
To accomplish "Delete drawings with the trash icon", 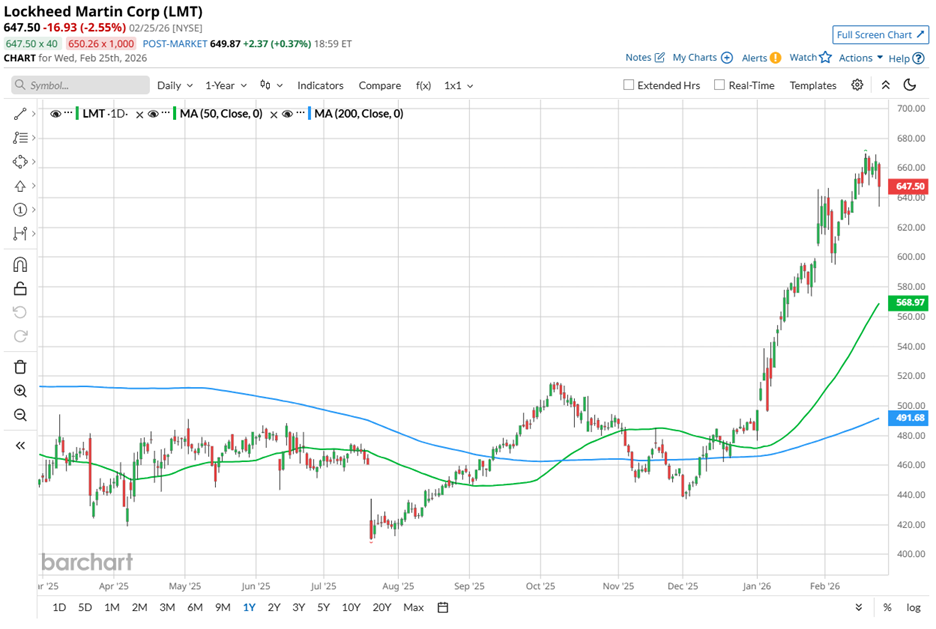I will pos(19,367).
